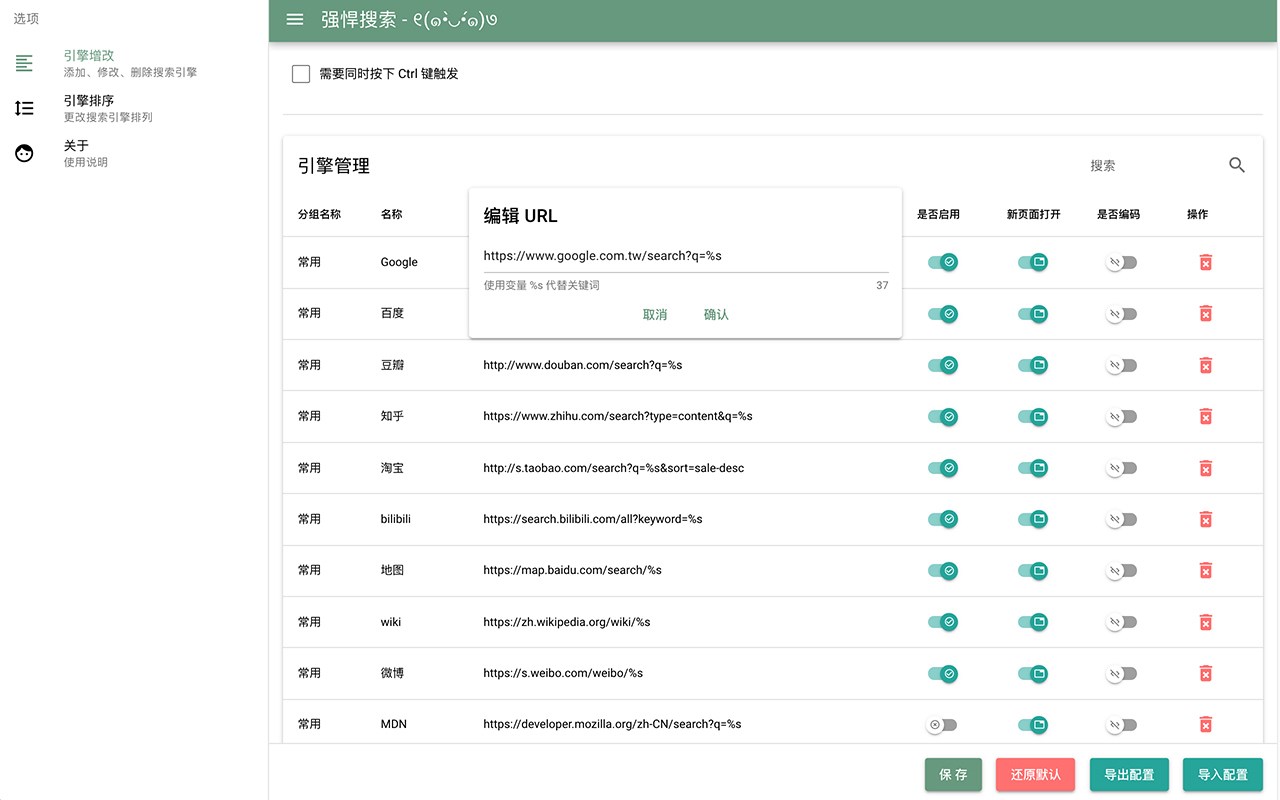Select 引擎增改 in the sidebar menu
The image size is (1280, 800).
pyautogui.click(x=130, y=63)
